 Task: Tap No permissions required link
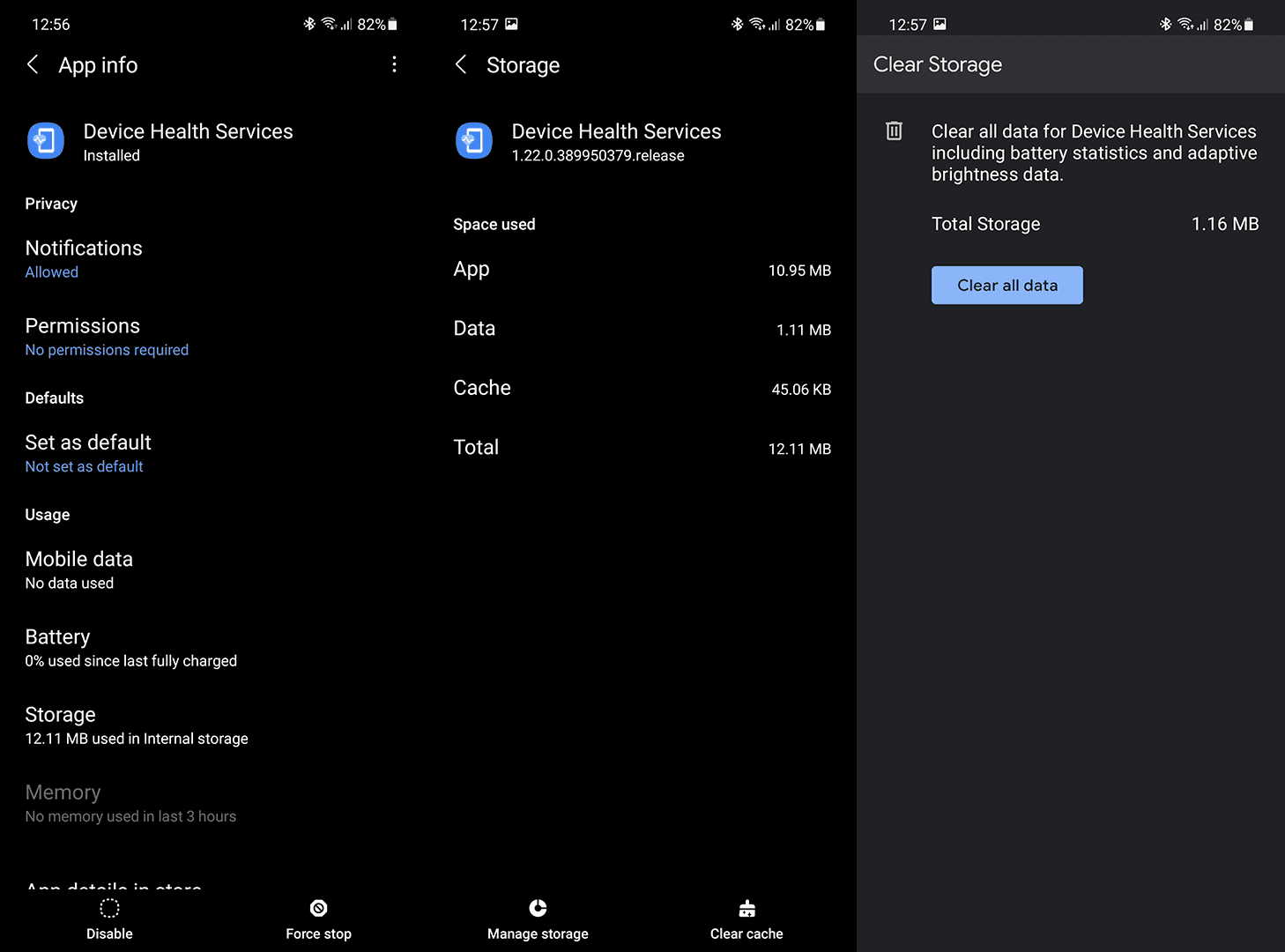coord(107,350)
